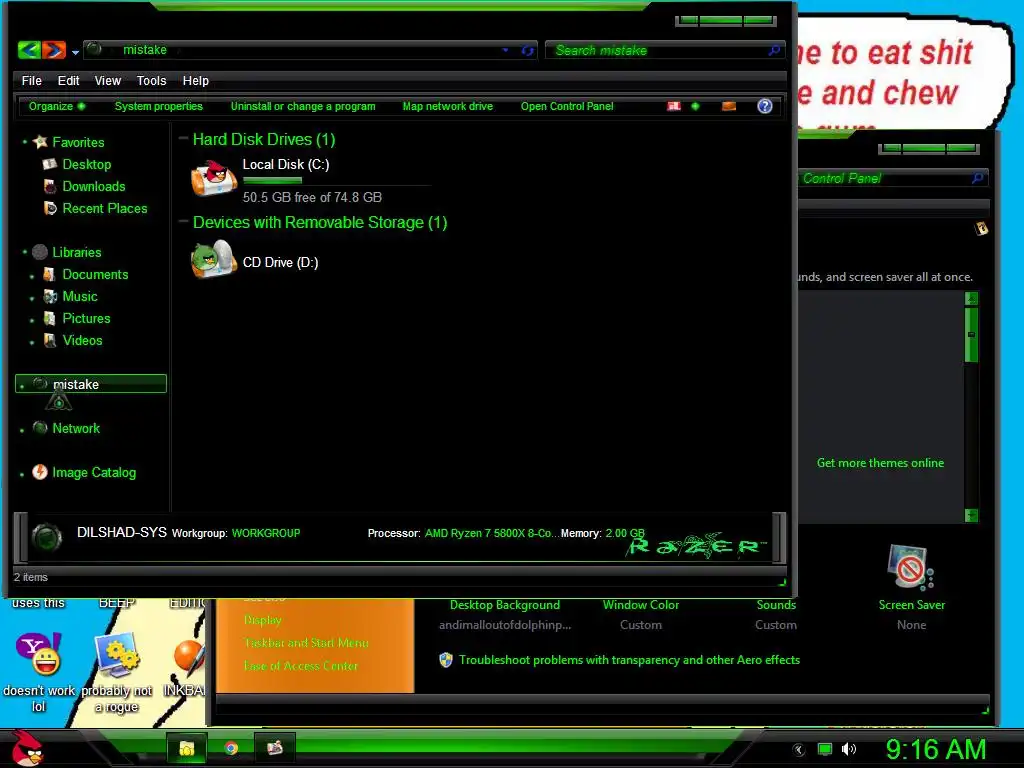Open the File menu
The width and height of the screenshot is (1024, 768).
31,80
